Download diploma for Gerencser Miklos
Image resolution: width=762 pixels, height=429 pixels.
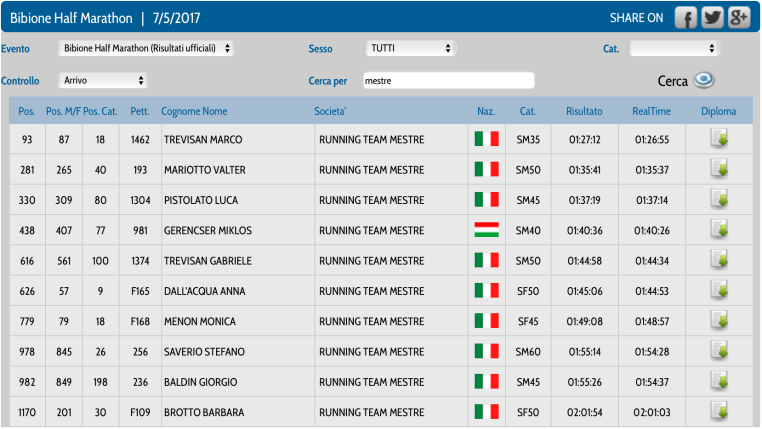pos(718,230)
